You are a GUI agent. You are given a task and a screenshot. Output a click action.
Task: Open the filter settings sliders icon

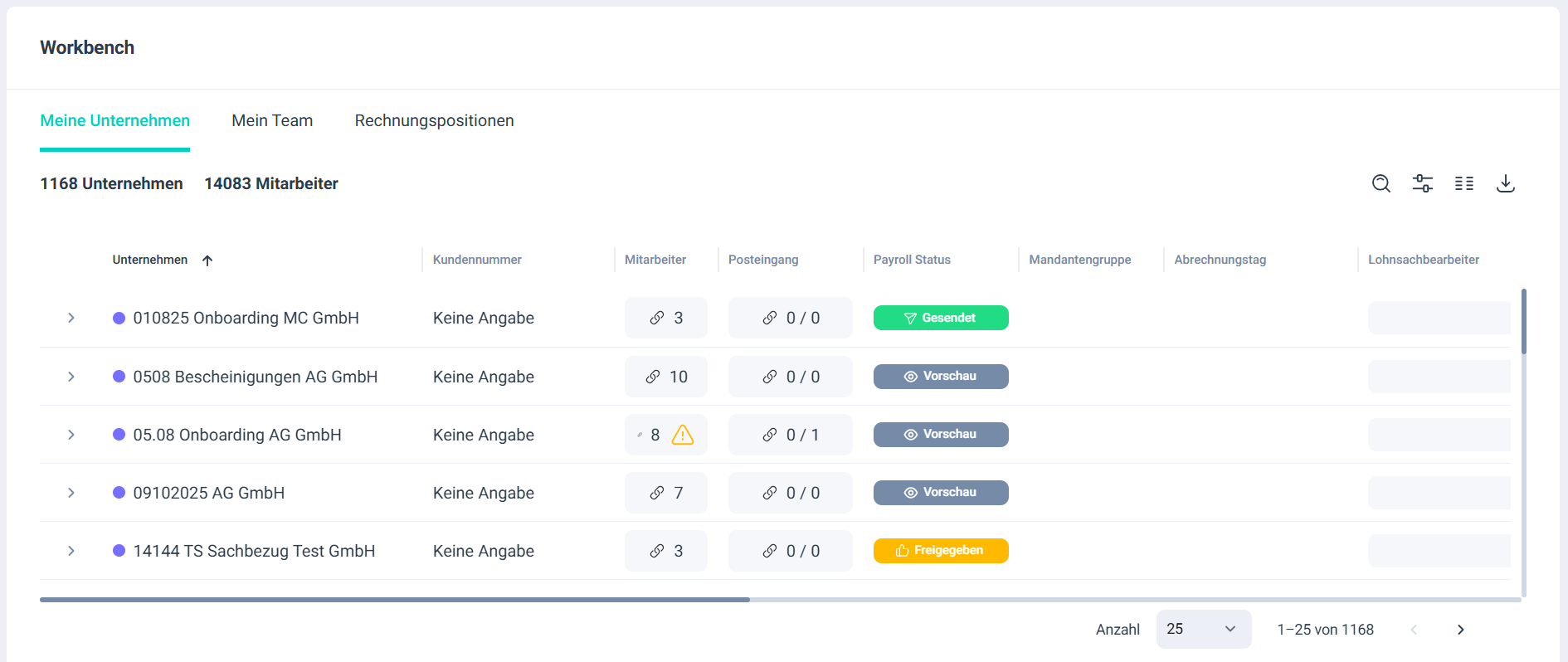coord(1422,183)
